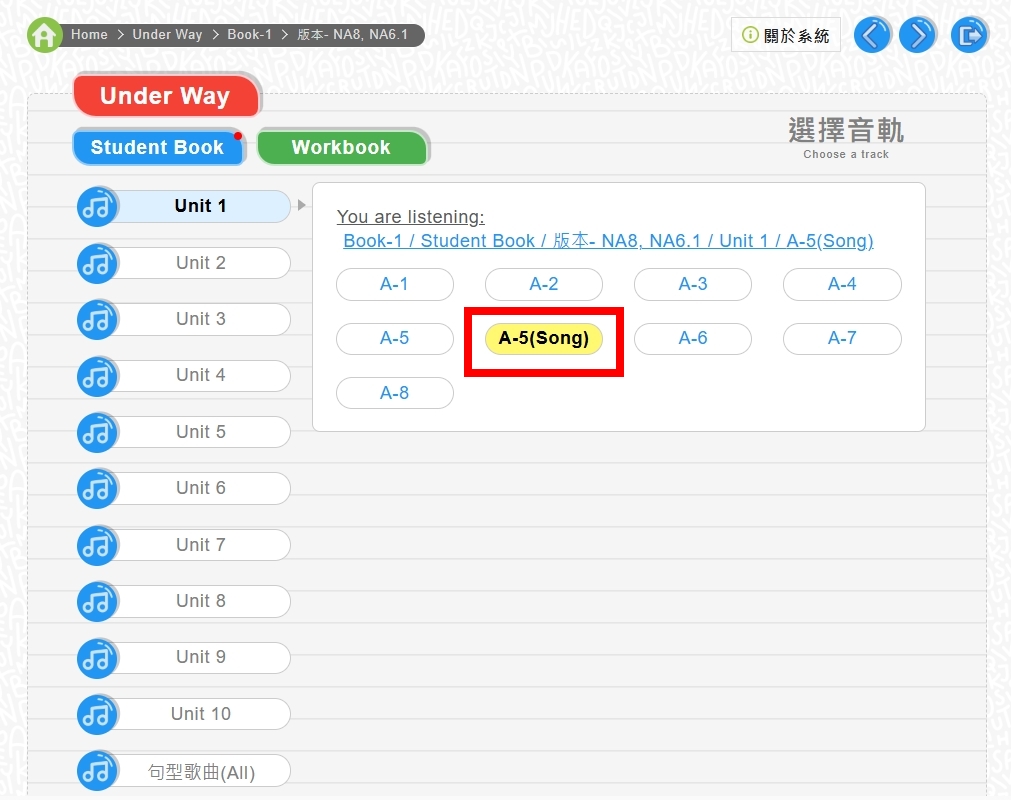The width and height of the screenshot is (1011, 800).
Task: Play track A-2
Action: coord(544,284)
